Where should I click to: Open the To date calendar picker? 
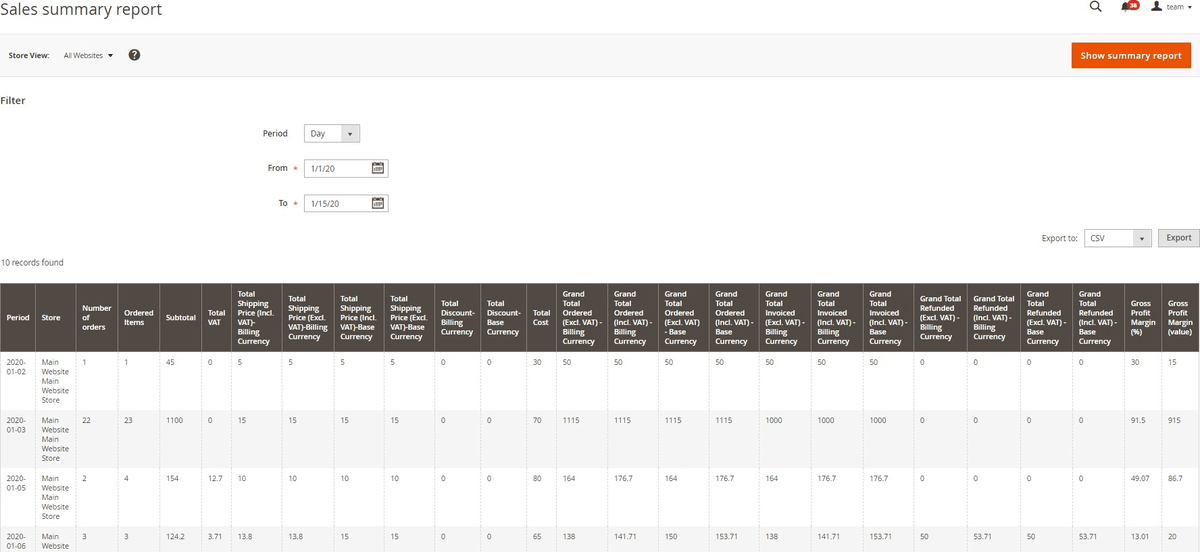click(x=377, y=204)
